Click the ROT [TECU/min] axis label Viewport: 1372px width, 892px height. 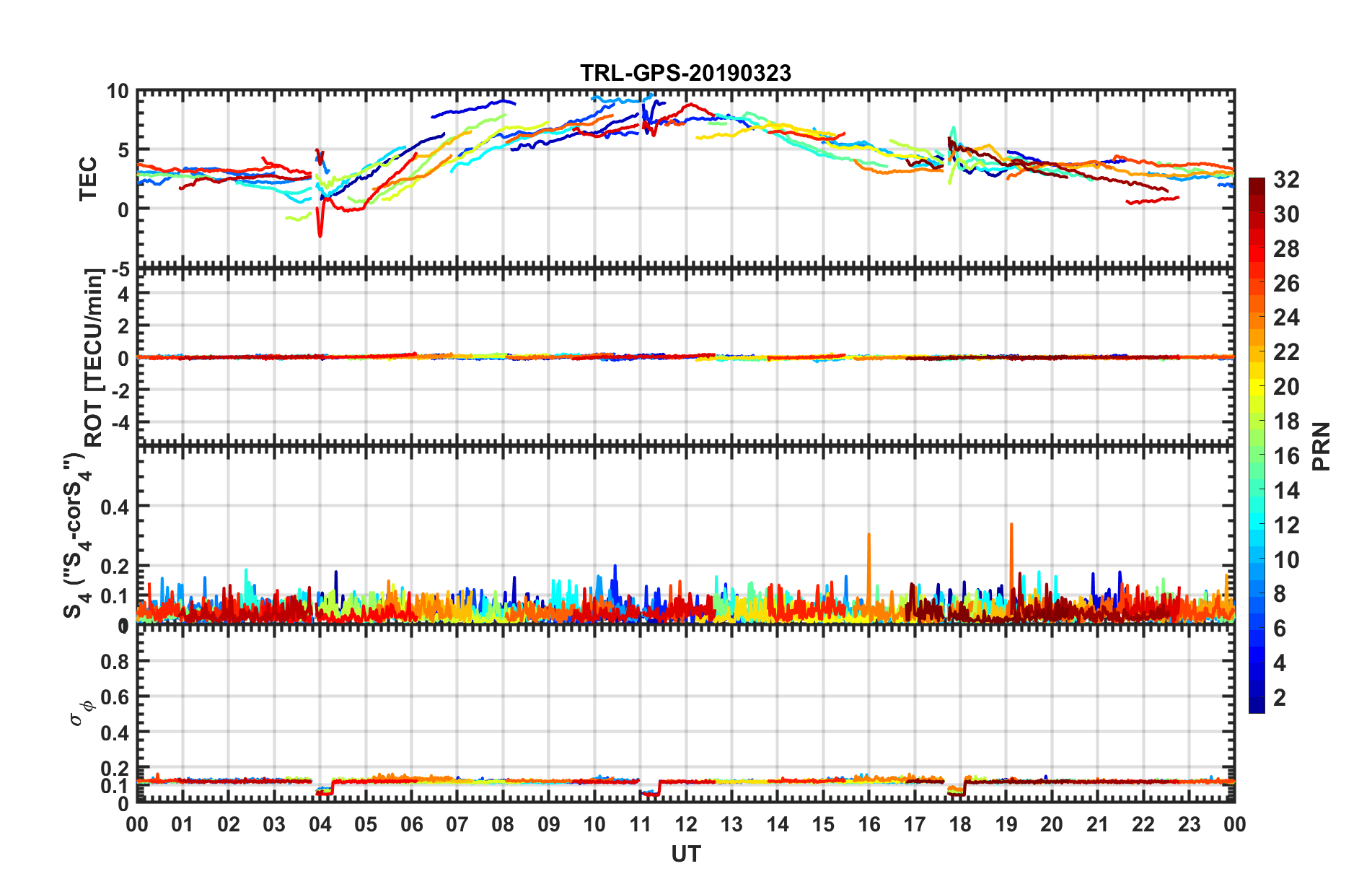(x=94, y=358)
